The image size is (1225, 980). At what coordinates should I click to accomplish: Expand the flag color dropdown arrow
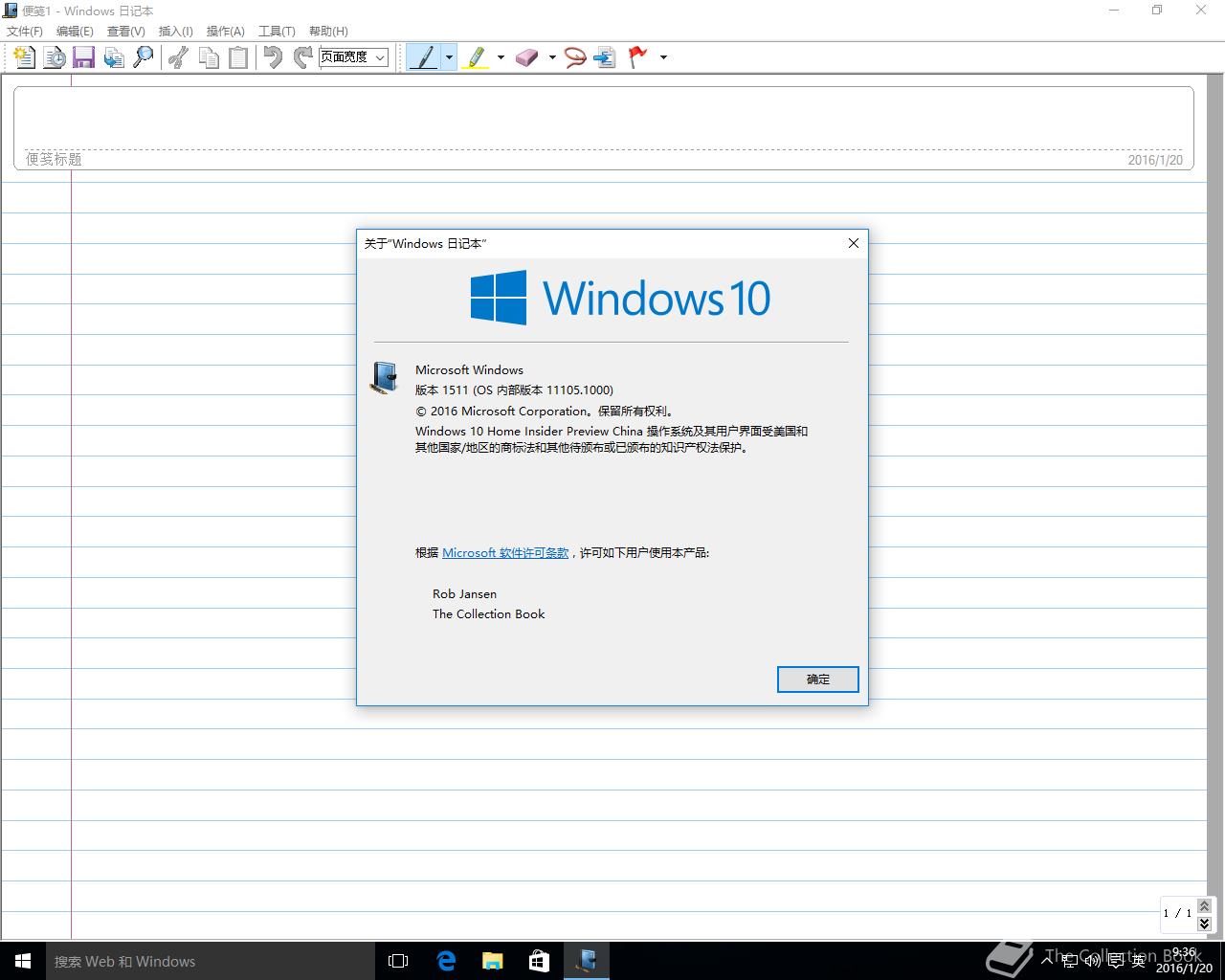(x=663, y=57)
